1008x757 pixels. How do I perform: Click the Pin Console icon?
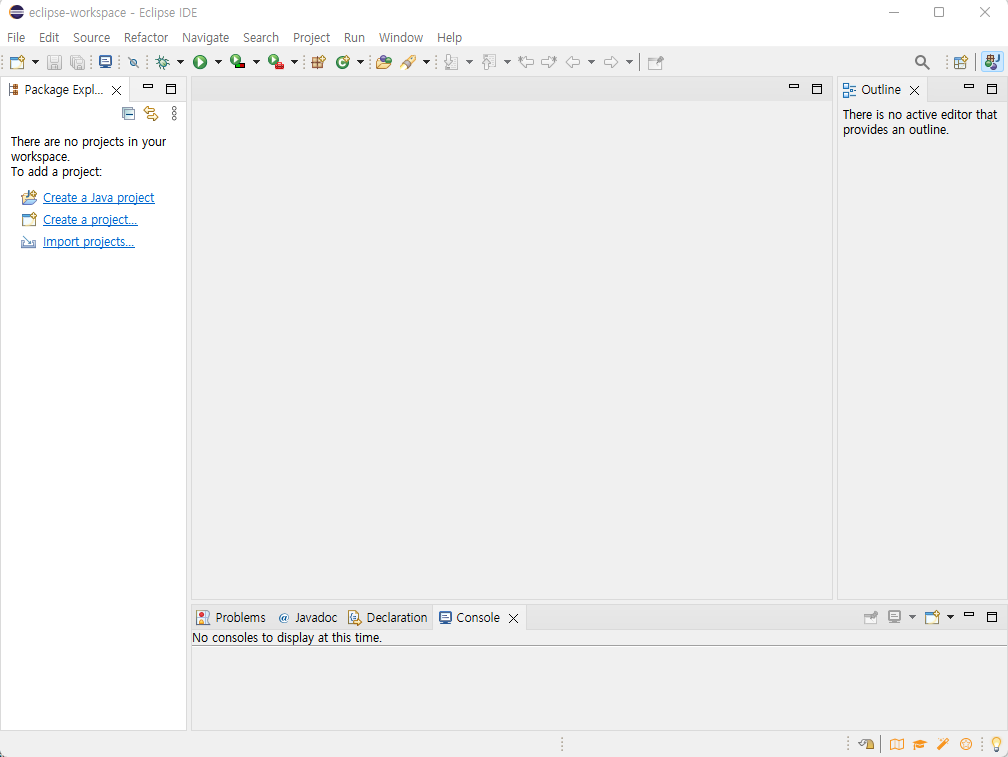coord(871,618)
